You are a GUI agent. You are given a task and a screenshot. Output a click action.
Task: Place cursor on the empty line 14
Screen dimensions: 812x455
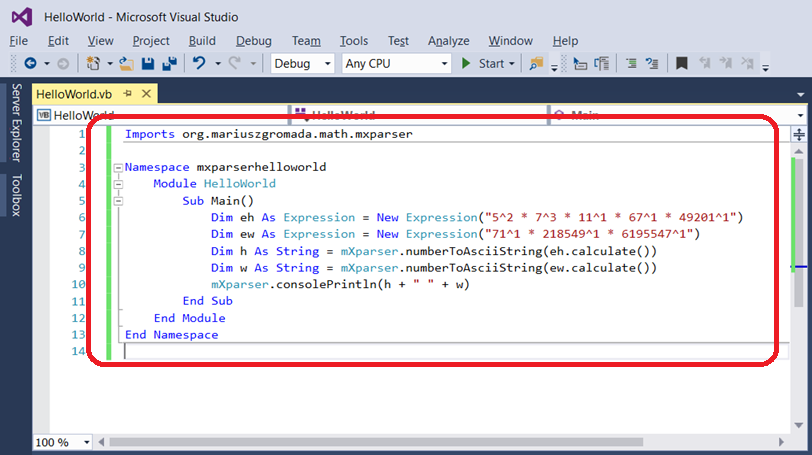pos(456,351)
